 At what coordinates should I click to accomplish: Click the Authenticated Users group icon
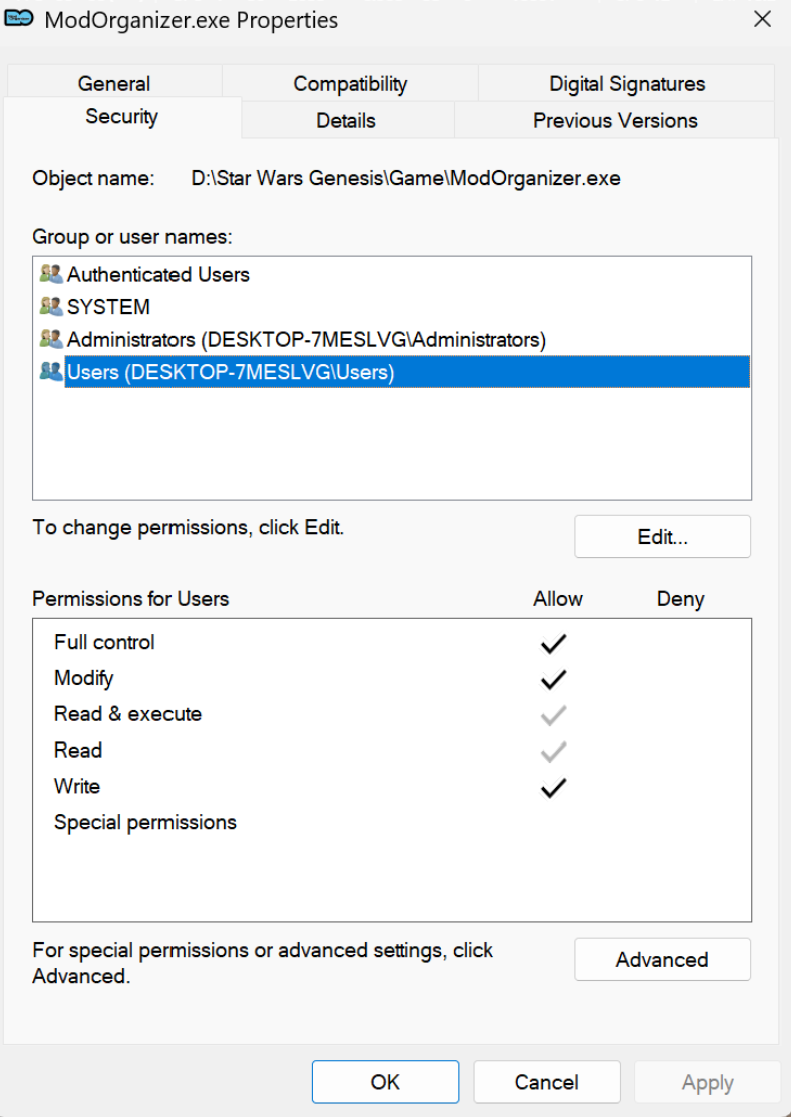coord(50,274)
